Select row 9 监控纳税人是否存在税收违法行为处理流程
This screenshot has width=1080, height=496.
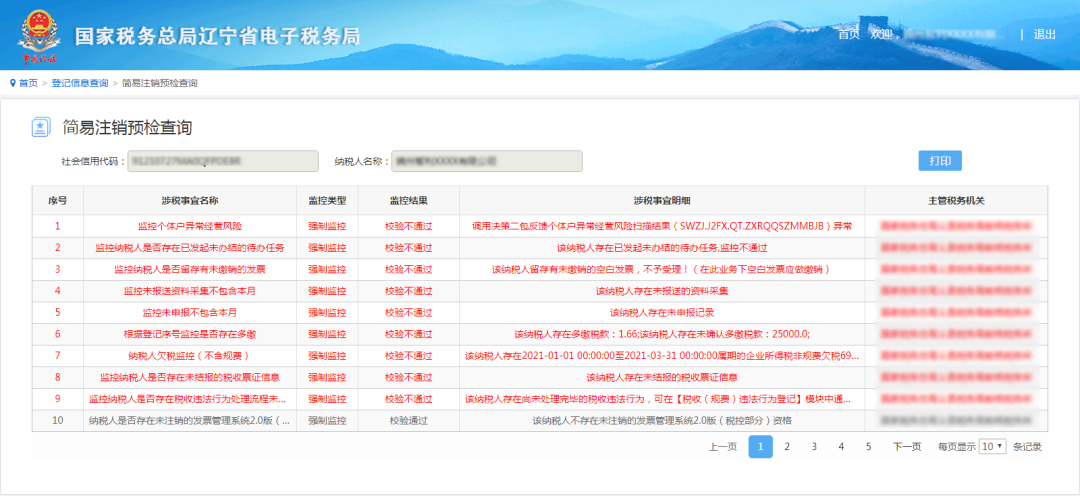540,399
